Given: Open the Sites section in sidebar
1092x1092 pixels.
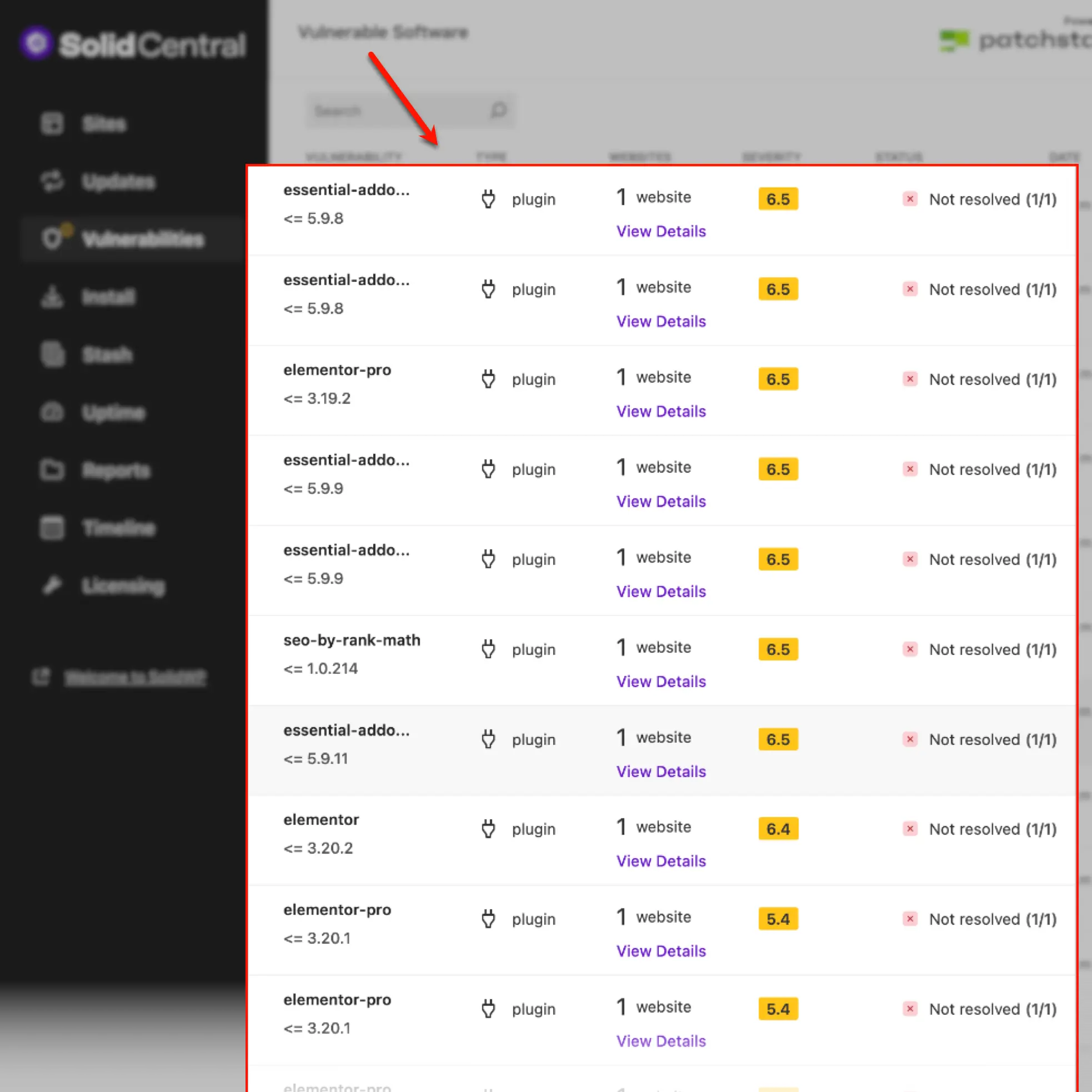Looking at the screenshot, I should (104, 124).
